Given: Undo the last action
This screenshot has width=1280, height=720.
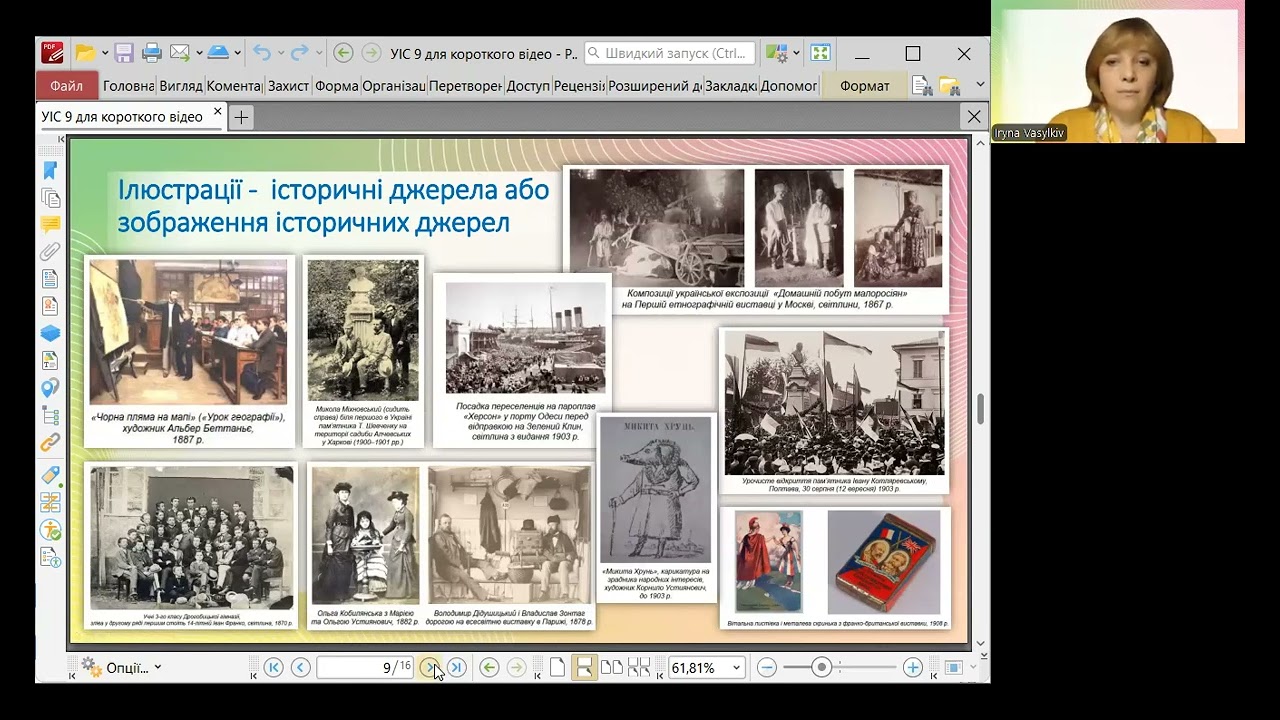Looking at the screenshot, I should pos(262,53).
